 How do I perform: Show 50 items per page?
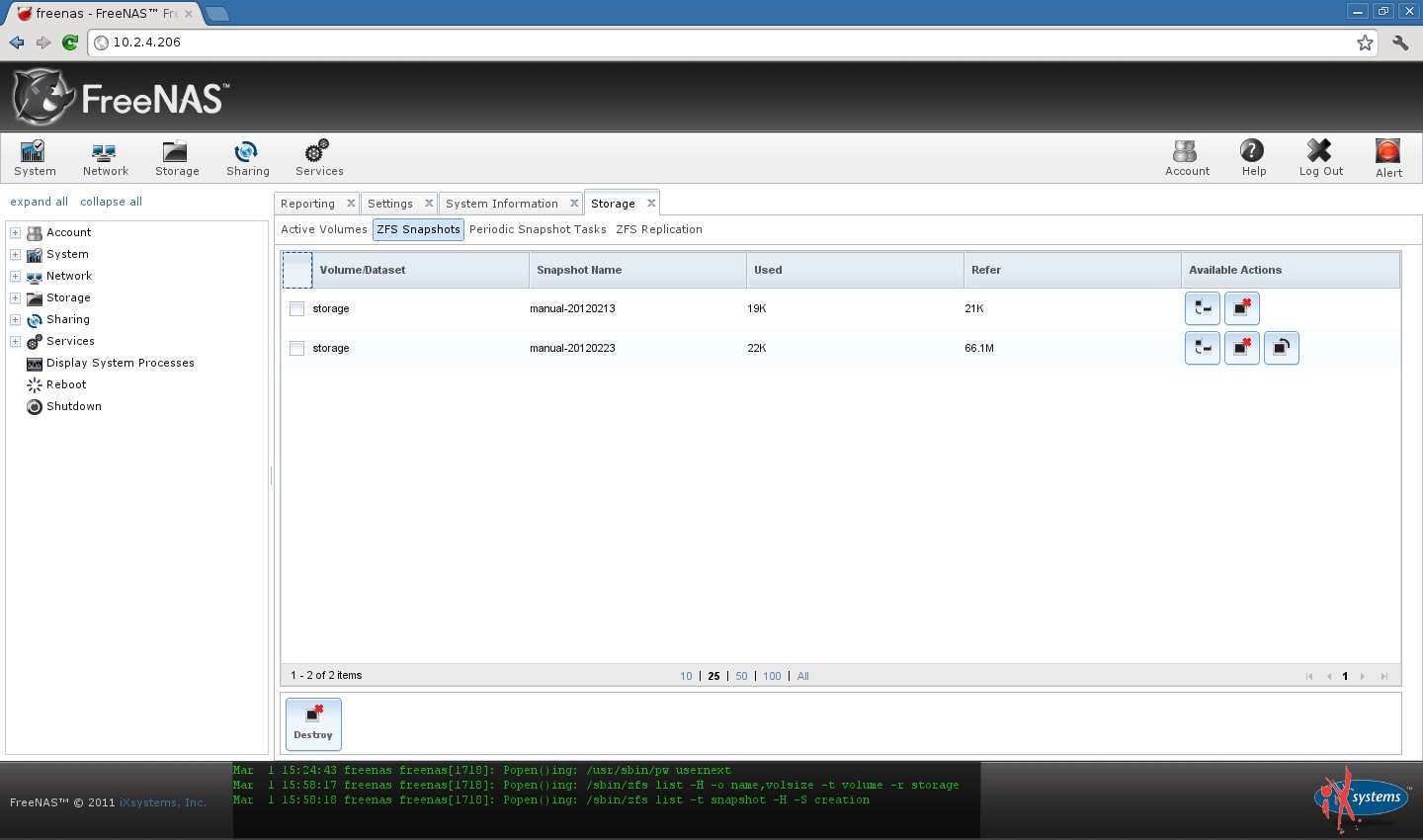click(741, 676)
